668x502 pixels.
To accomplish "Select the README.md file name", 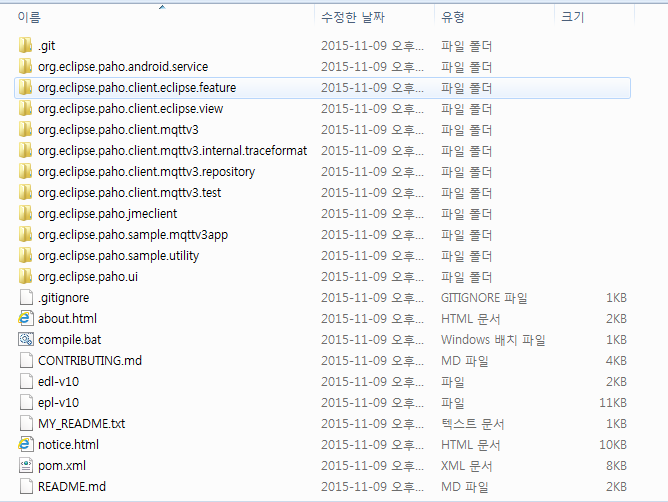I will pyautogui.click(x=72, y=486).
